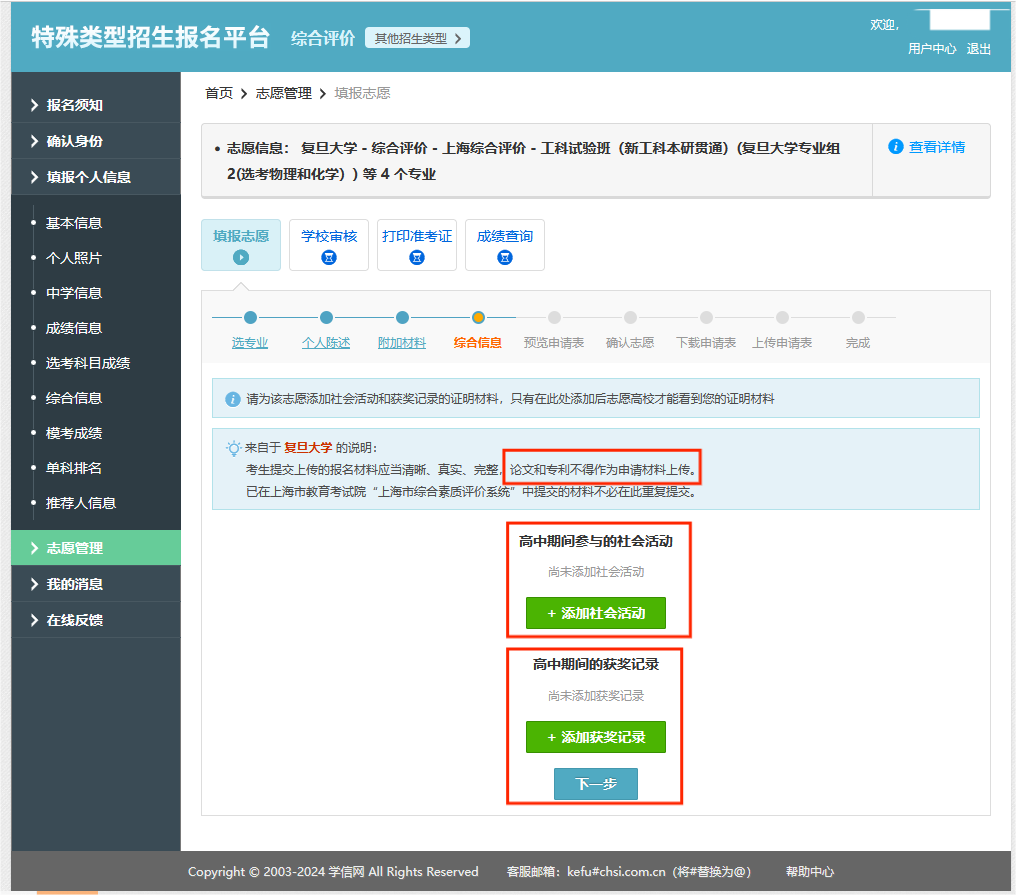The image size is (1016, 895).
Task: Click the 综合信息 orange step circle
Action: [x=478, y=318]
